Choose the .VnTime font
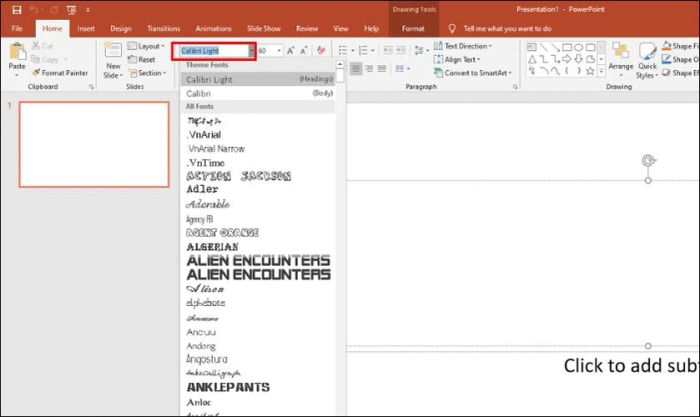The width and height of the screenshot is (700, 417). pos(205,163)
